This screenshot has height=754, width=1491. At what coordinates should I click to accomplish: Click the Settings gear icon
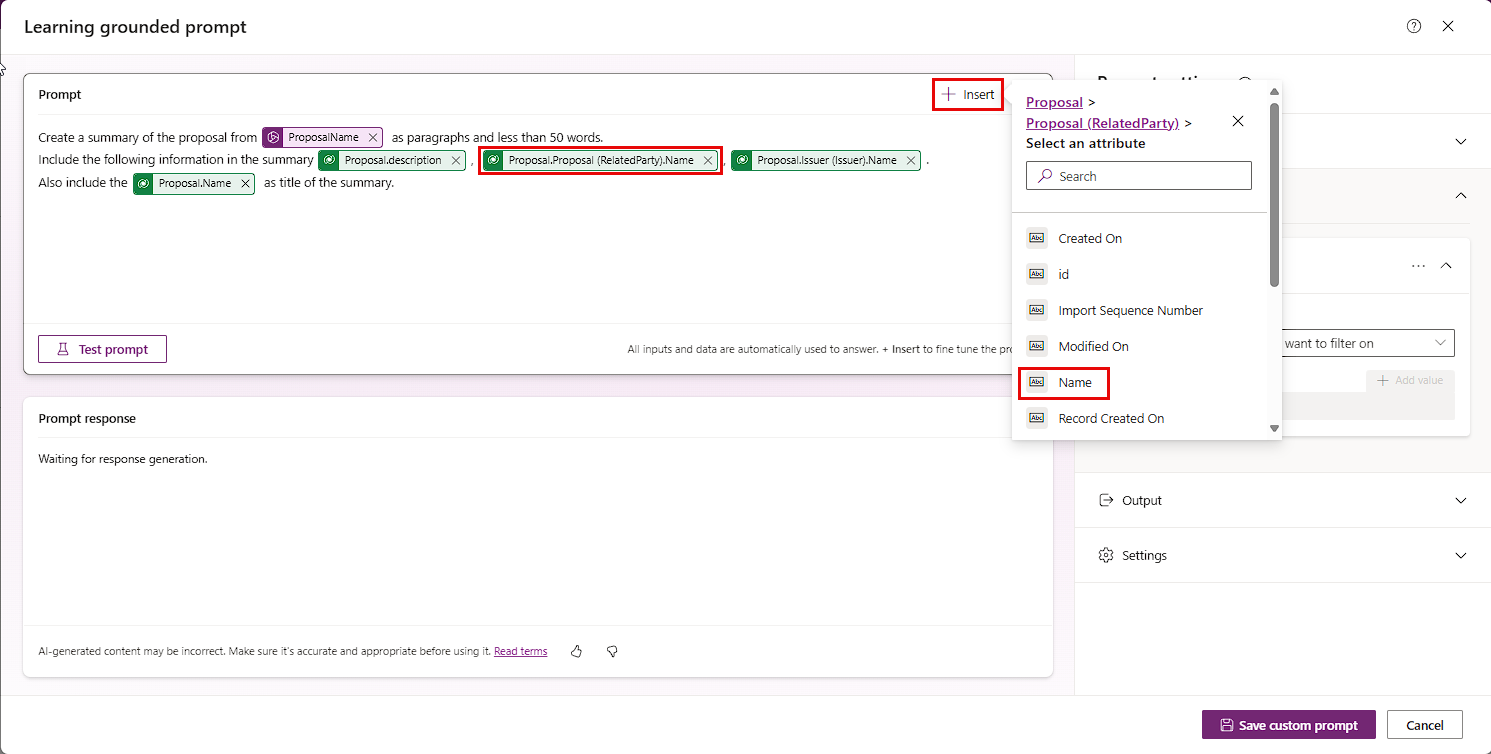pyautogui.click(x=1105, y=555)
